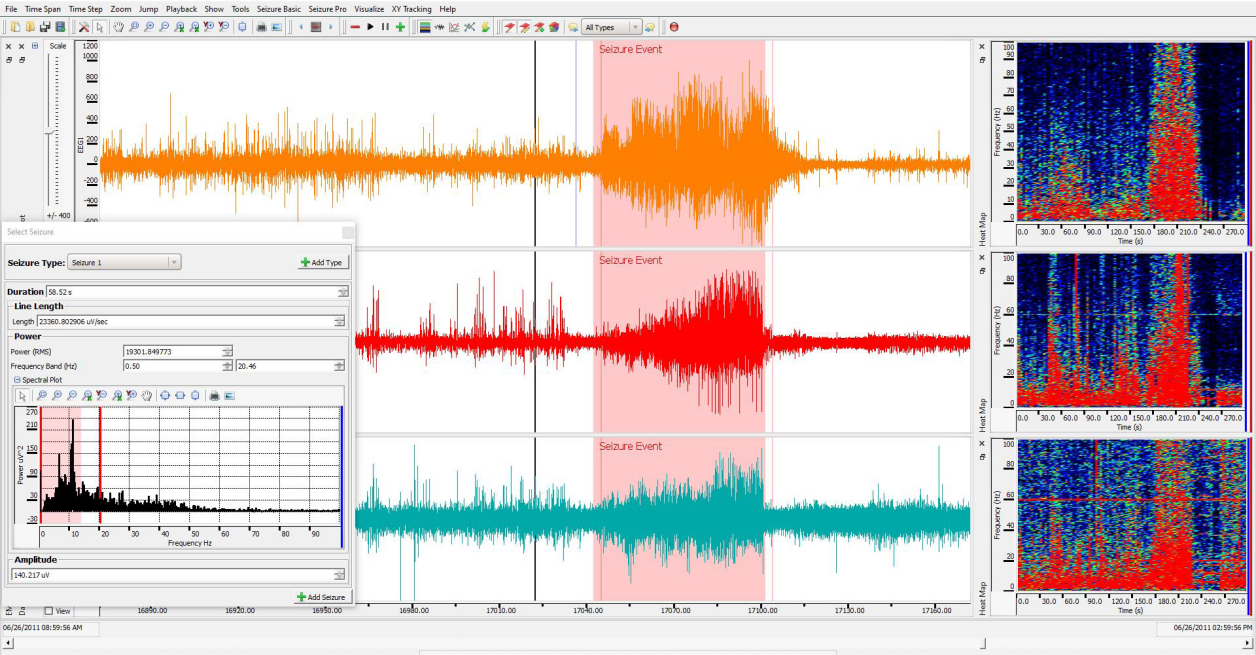This screenshot has height=655, width=1256.
Task: Toggle the View checkbox at bottom left
Action: pyautogui.click(x=49, y=611)
